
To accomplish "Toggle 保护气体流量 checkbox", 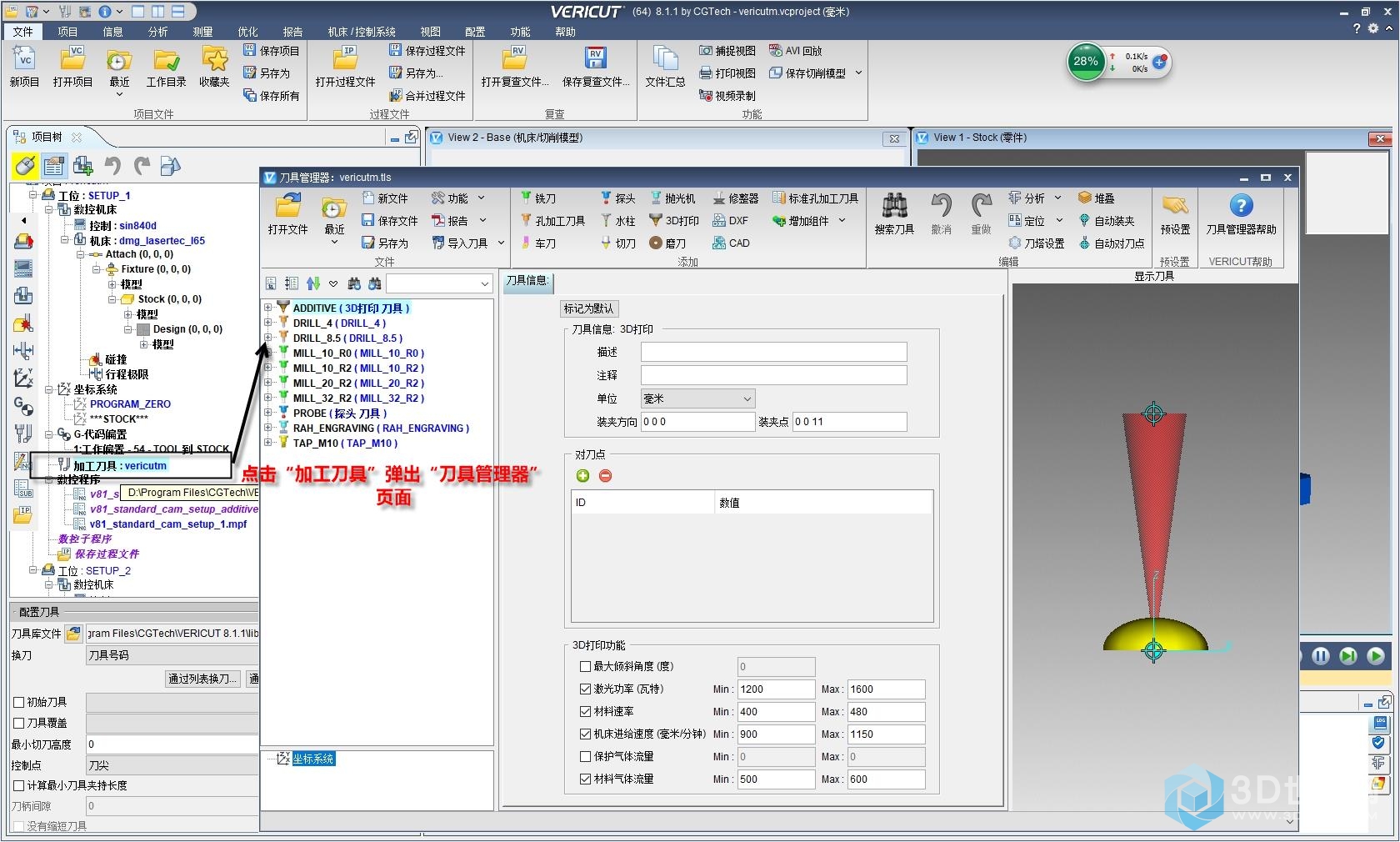I will [585, 757].
